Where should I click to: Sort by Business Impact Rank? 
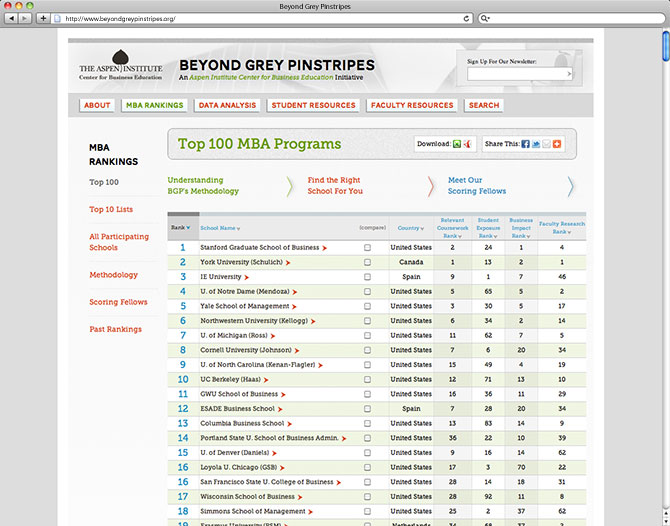[x=521, y=228]
